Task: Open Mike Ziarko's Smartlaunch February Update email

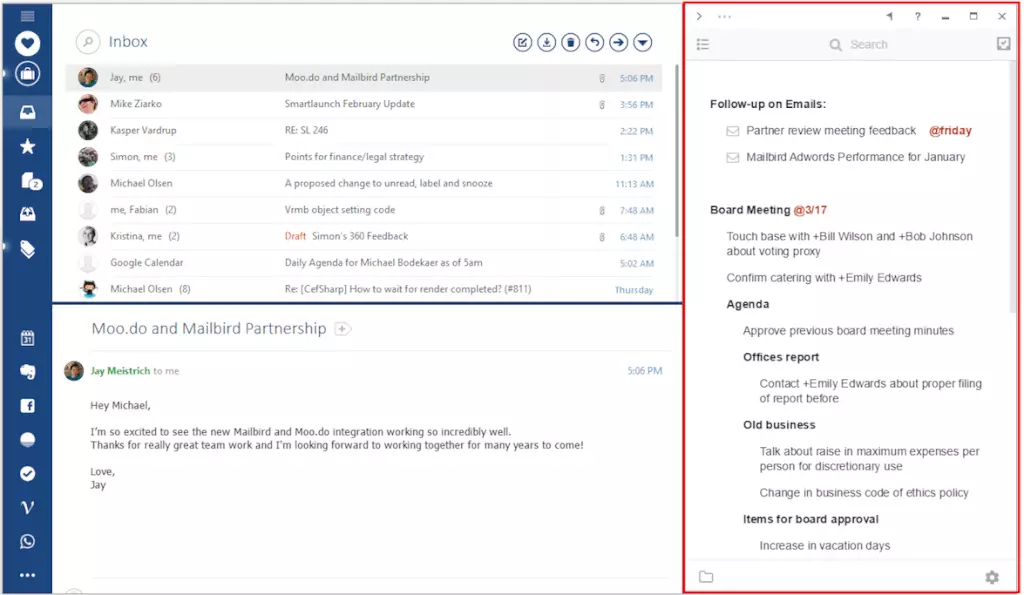Action: click(x=364, y=104)
